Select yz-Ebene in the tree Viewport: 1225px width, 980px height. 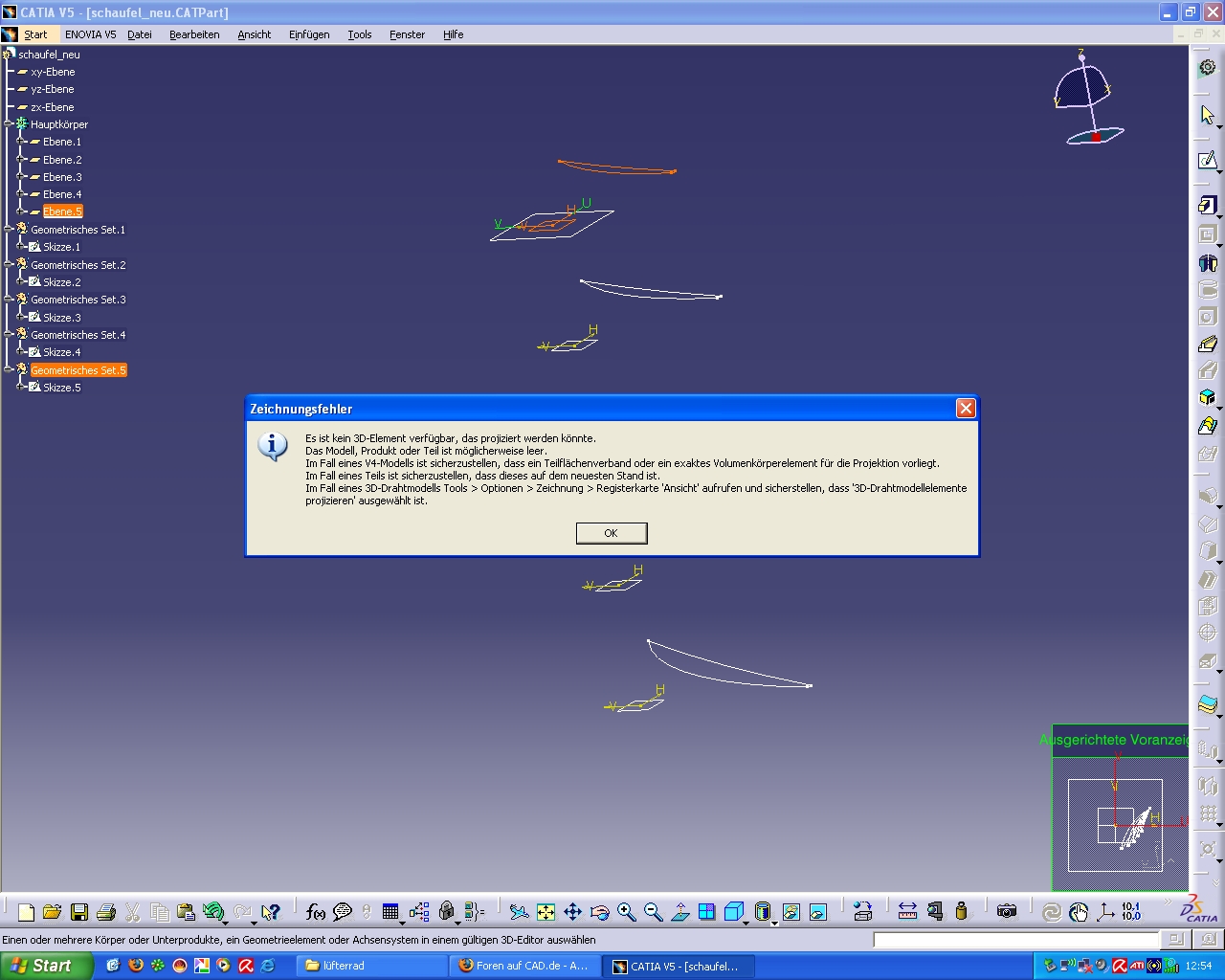pos(53,89)
